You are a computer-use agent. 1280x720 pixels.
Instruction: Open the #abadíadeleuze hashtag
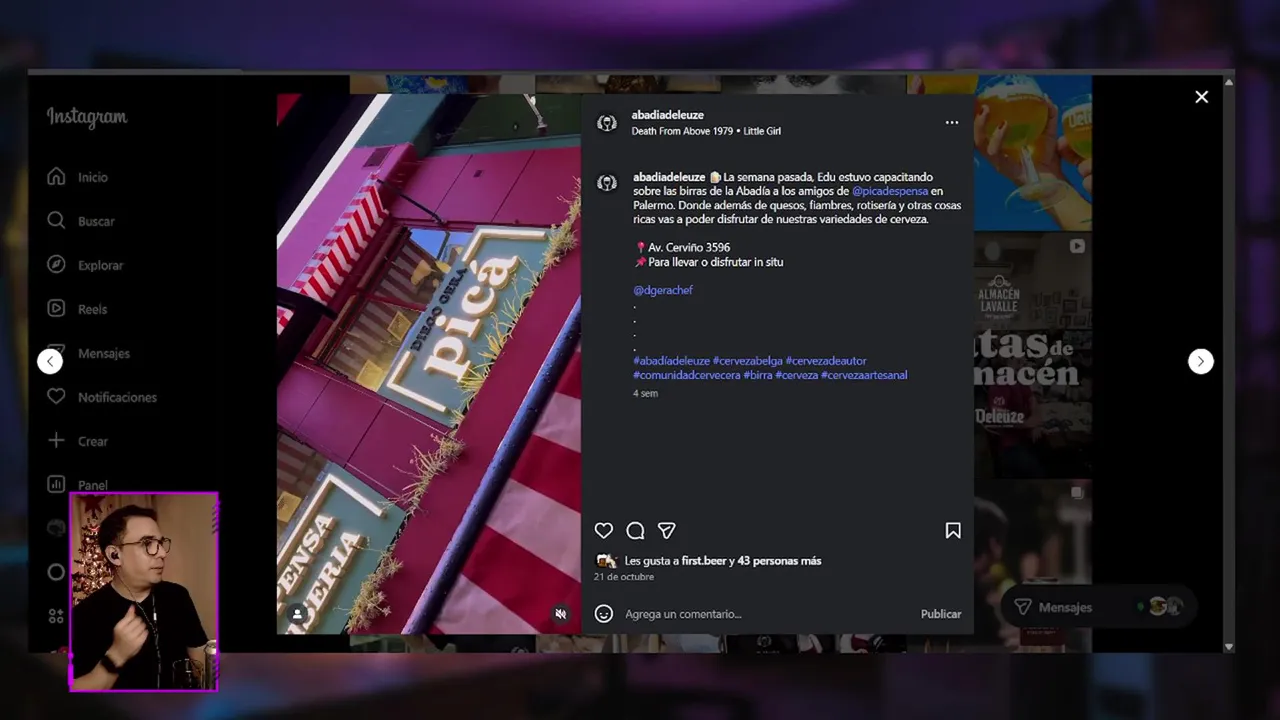point(671,361)
